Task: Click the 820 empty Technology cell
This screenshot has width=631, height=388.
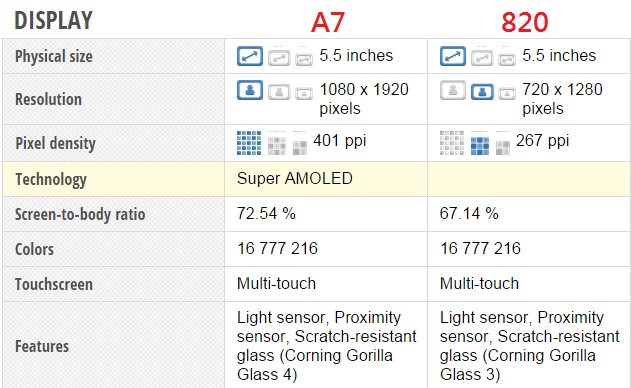Action: pyautogui.click(x=529, y=179)
